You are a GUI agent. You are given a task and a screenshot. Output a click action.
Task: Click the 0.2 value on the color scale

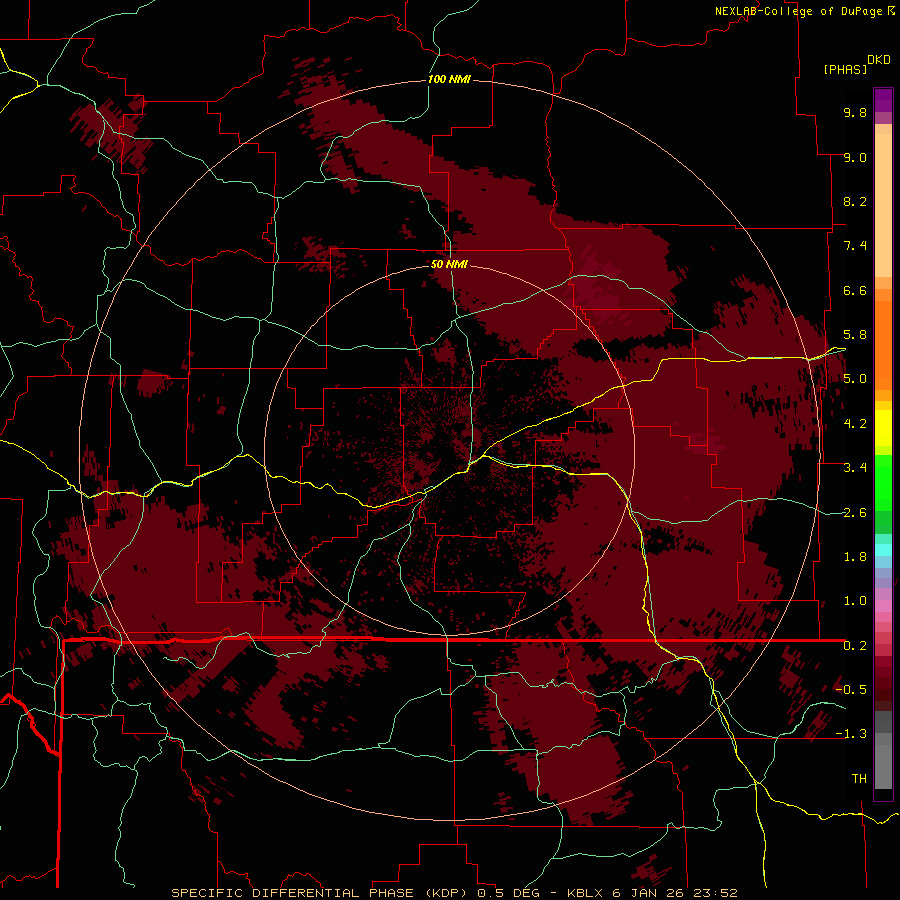tap(855, 646)
